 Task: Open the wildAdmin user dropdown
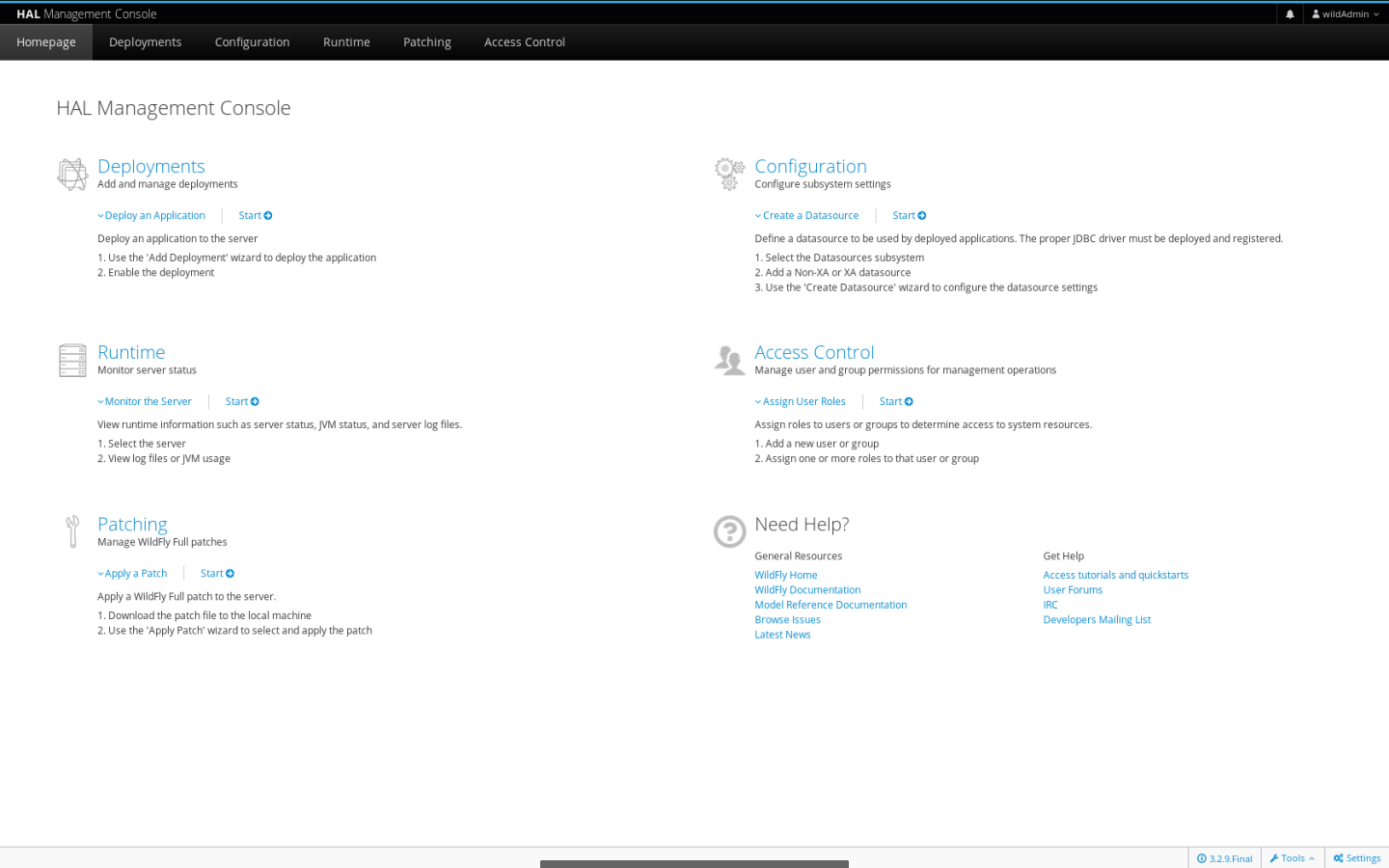[1346, 14]
